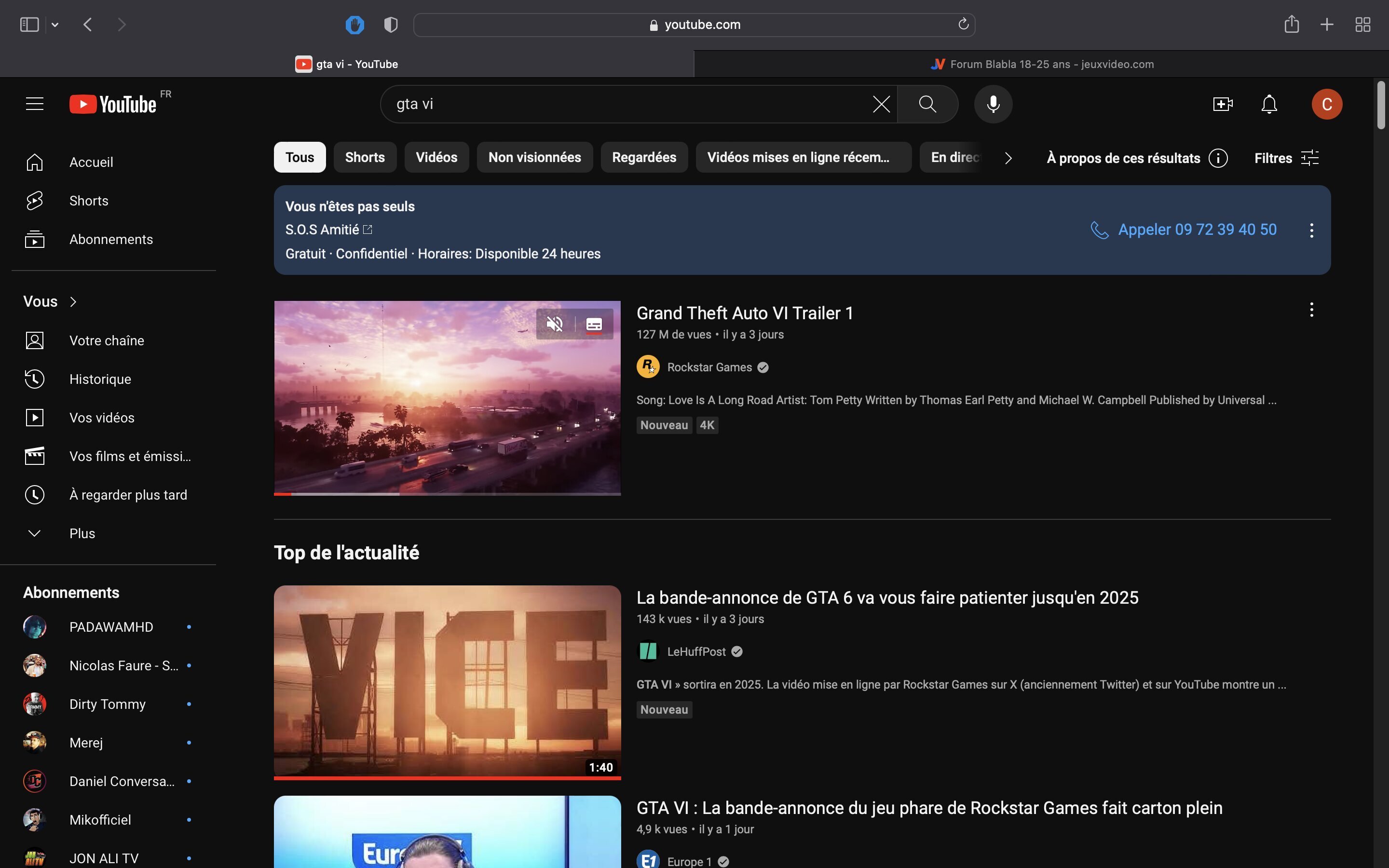The width and height of the screenshot is (1389, 868).
Task: Open À regarder plus tard
Action: point(114,494)
